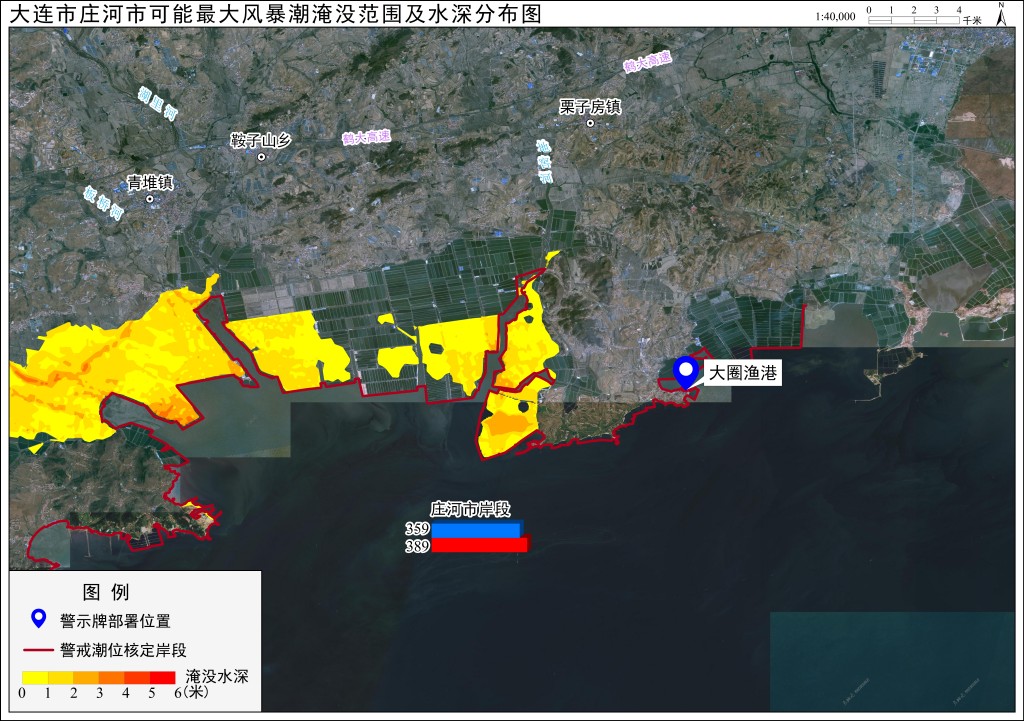Click the legend text 警示牌部署位置
This screenshot has height=721, width=1024.
click(115, 620)
